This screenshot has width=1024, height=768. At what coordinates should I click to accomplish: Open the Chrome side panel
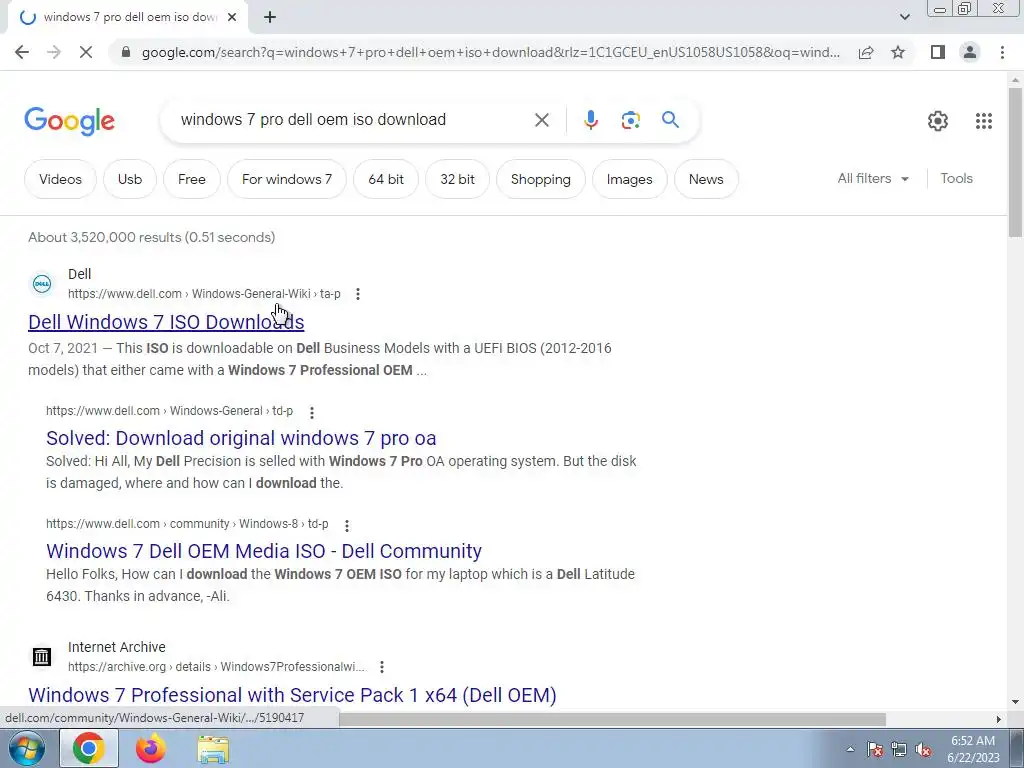[938, 52]
